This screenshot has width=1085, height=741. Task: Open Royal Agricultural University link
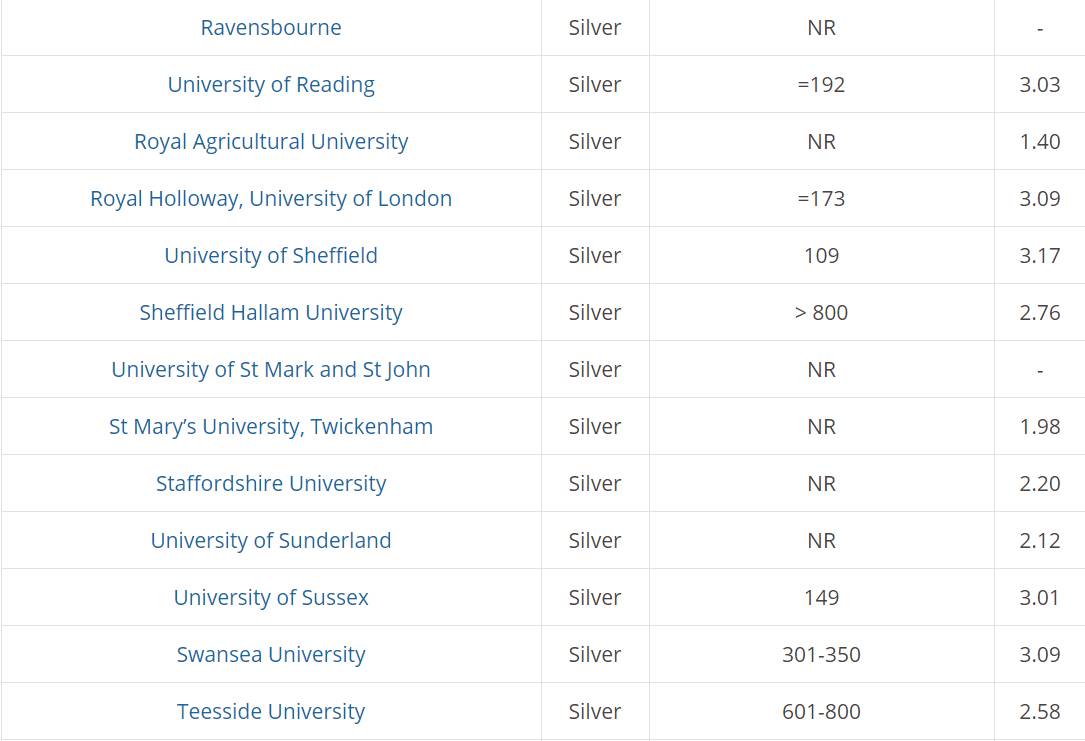coord(271,142)
